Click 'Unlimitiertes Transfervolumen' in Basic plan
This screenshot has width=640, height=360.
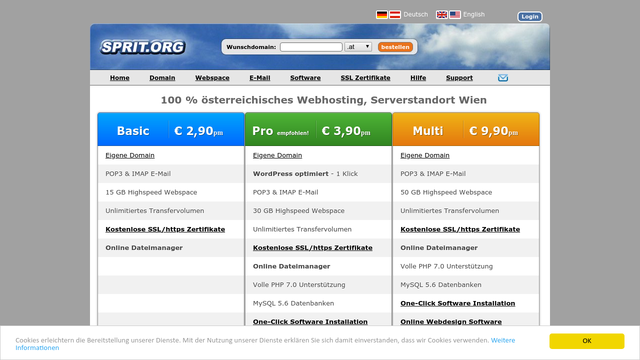click(x=155, y=211)
